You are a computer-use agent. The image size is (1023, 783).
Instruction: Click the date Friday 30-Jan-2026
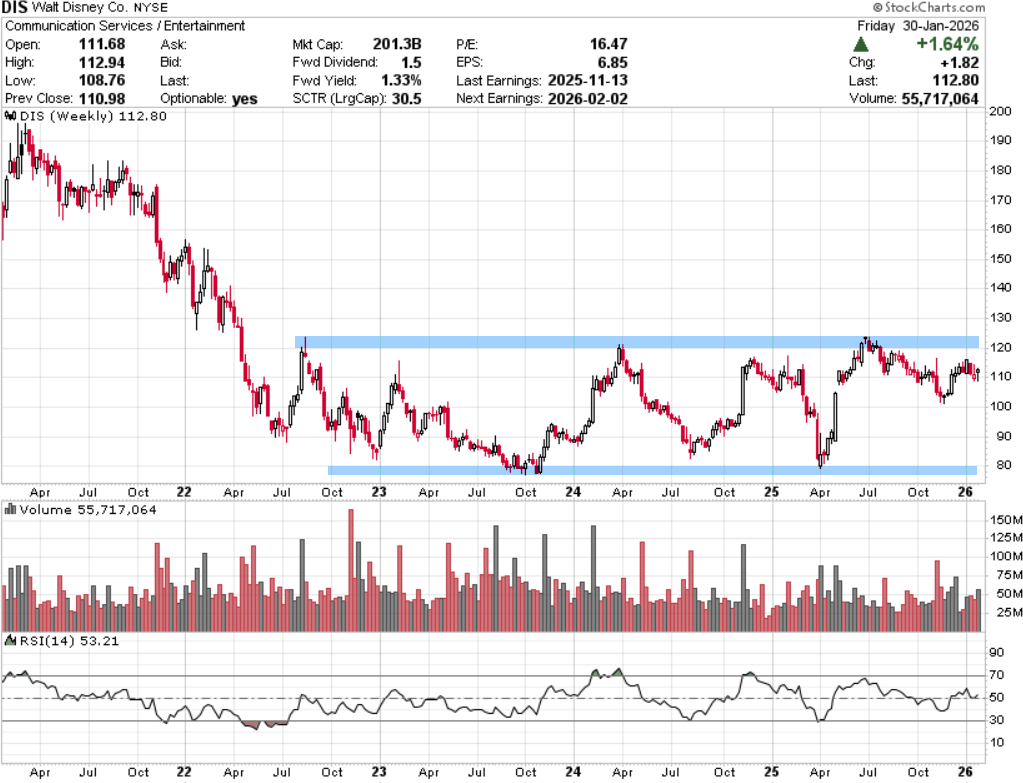(918, 26)
